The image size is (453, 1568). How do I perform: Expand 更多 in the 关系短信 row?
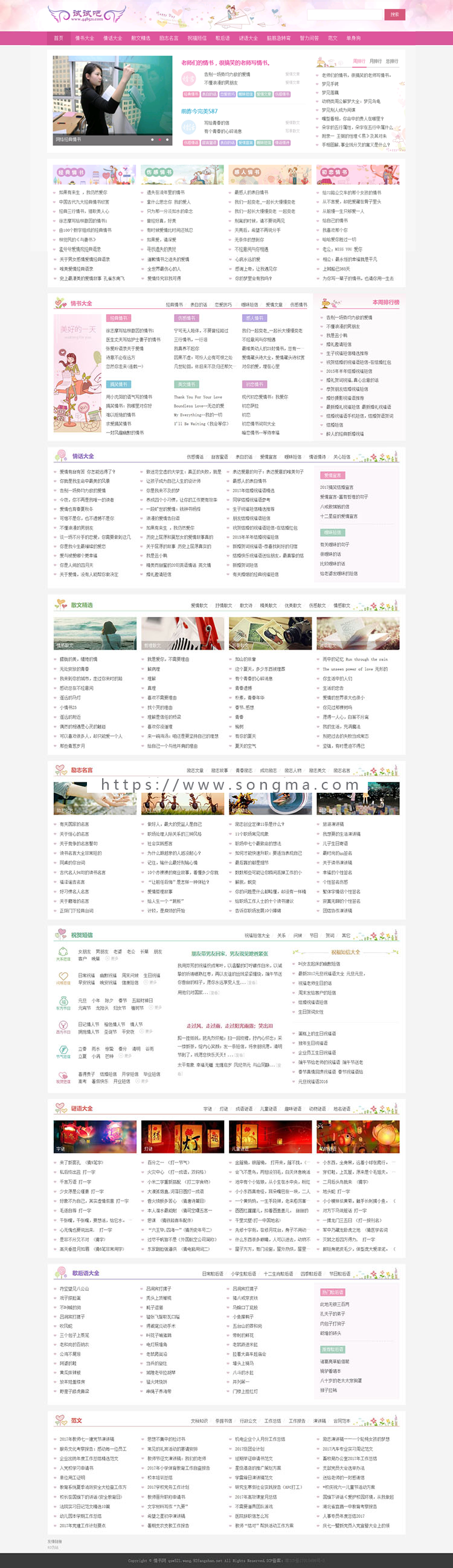[x=113, y=959]
